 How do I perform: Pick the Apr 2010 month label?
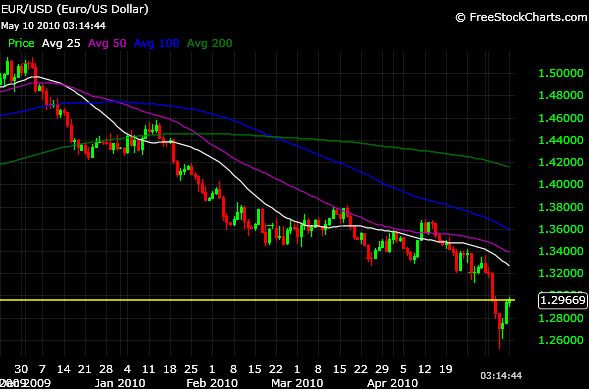[392, 383]
